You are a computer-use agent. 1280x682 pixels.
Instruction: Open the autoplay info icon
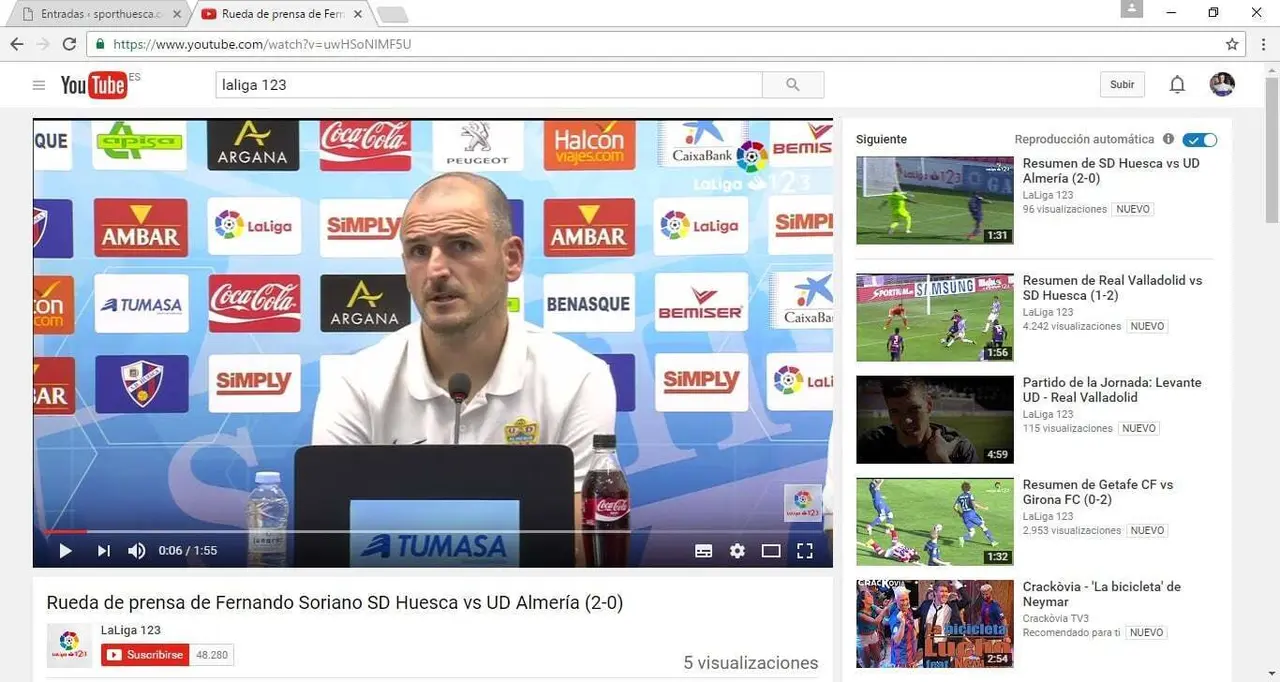1168,139
